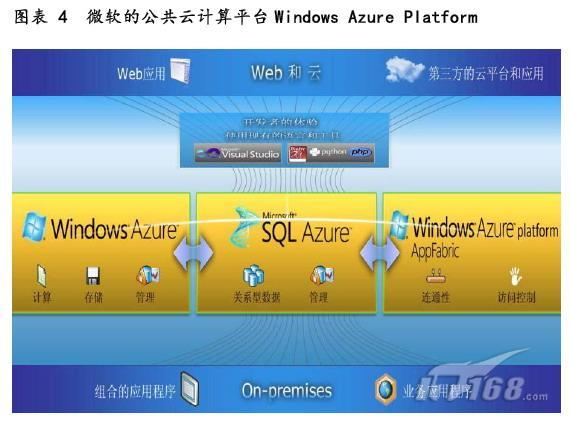Screen dimensions: 570x422
Task: Click the 连通性 connectivity icon
Action: (435, 276)
